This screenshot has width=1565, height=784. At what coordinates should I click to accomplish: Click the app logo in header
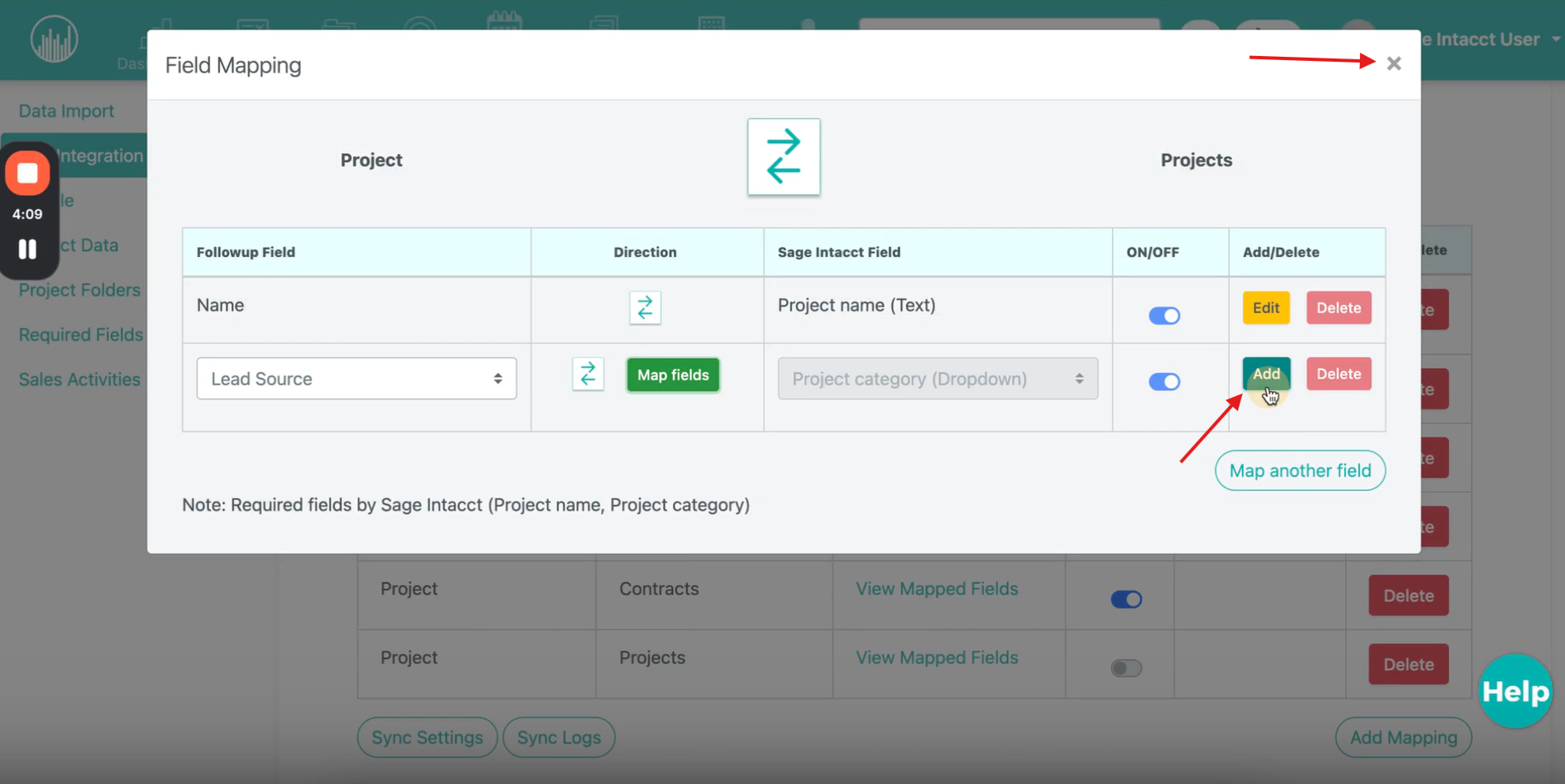click(x=54, y=40)
